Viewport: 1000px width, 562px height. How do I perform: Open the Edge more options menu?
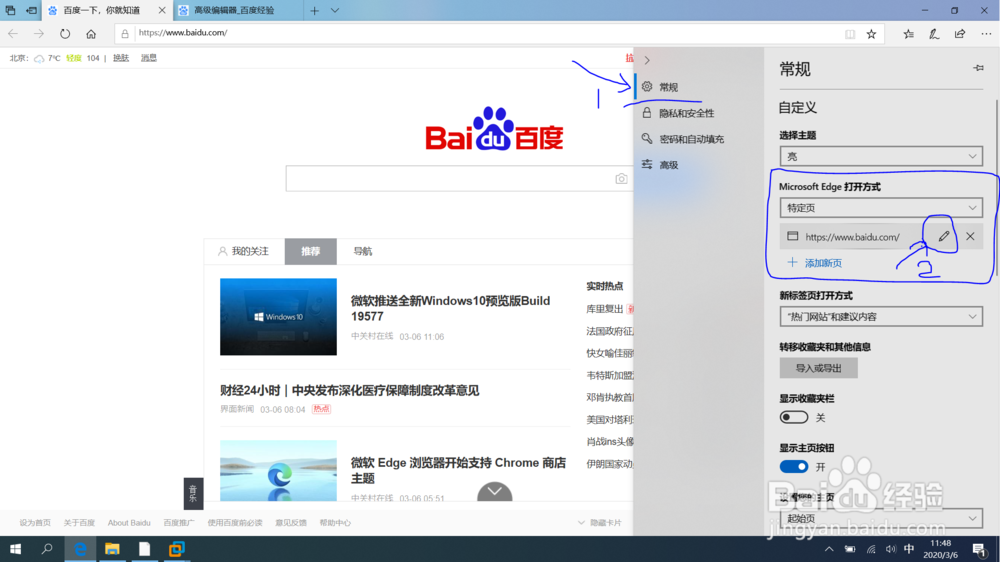986,34
